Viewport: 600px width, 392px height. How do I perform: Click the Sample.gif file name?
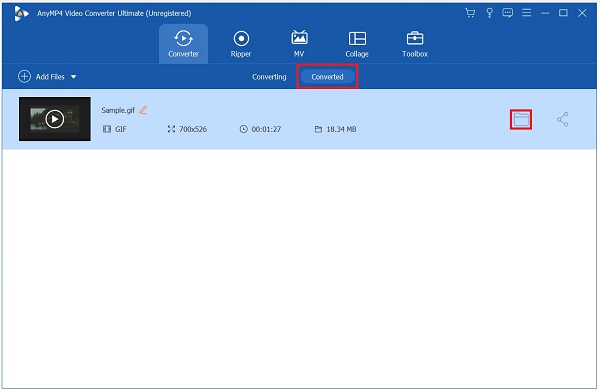(x=118, y=110)
